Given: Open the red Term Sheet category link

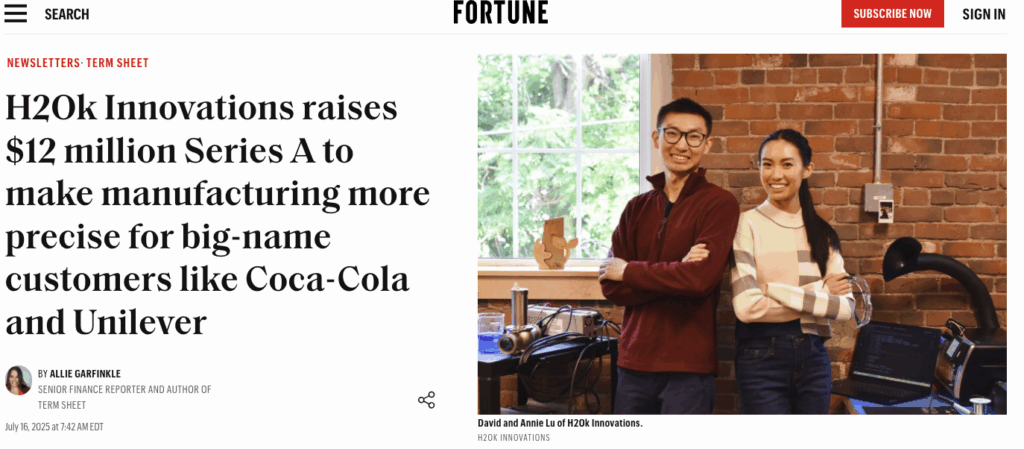Looking at the screenshot, I should [117, 63].
